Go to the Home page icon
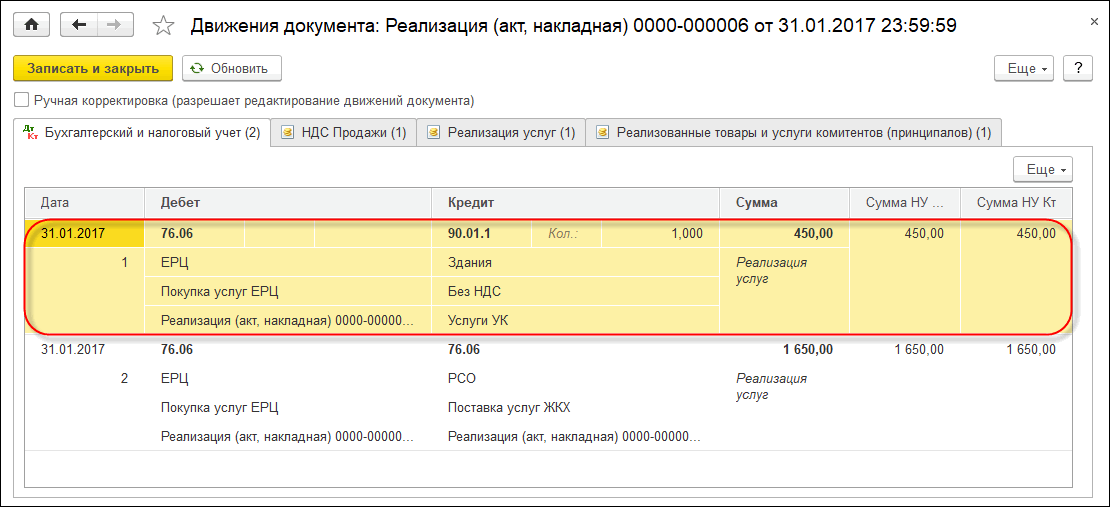This screenshot has height=507, width=1110. (x=31, y=25)
